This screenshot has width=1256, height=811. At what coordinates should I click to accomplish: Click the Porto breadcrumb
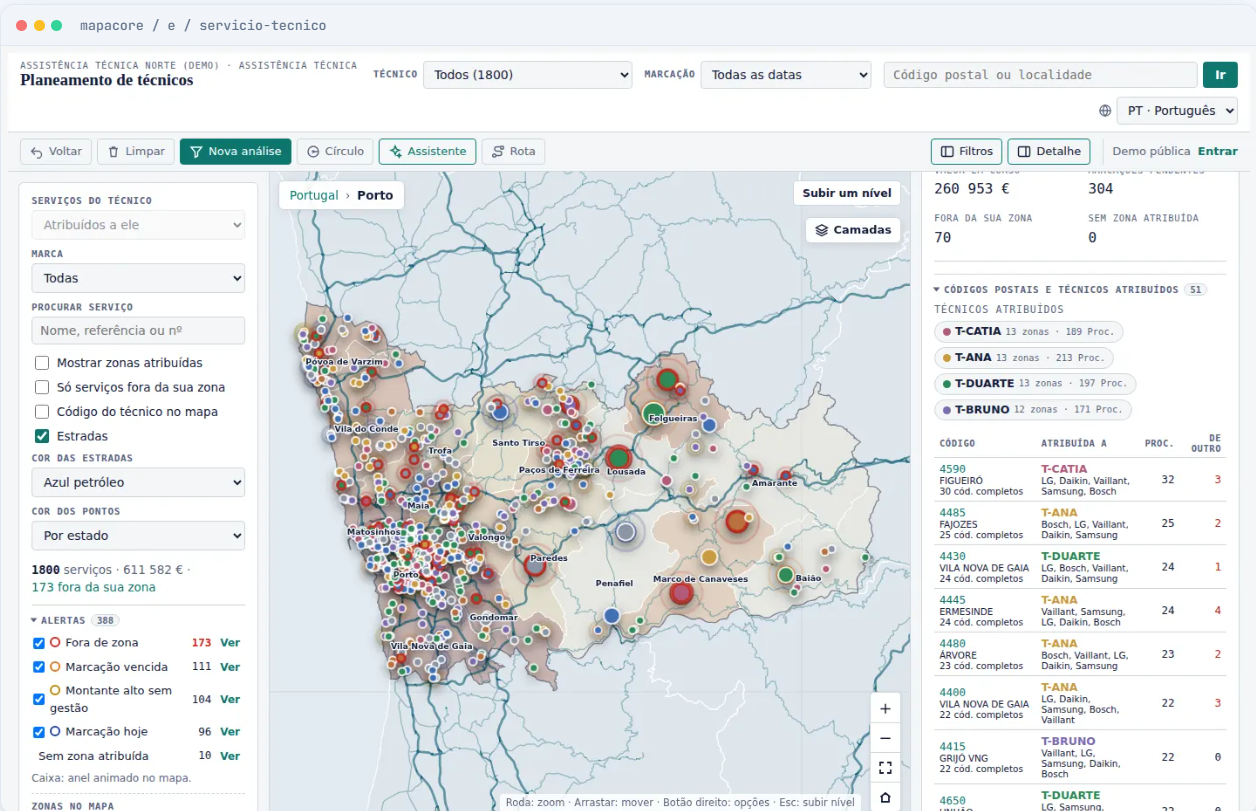point(375,195)
